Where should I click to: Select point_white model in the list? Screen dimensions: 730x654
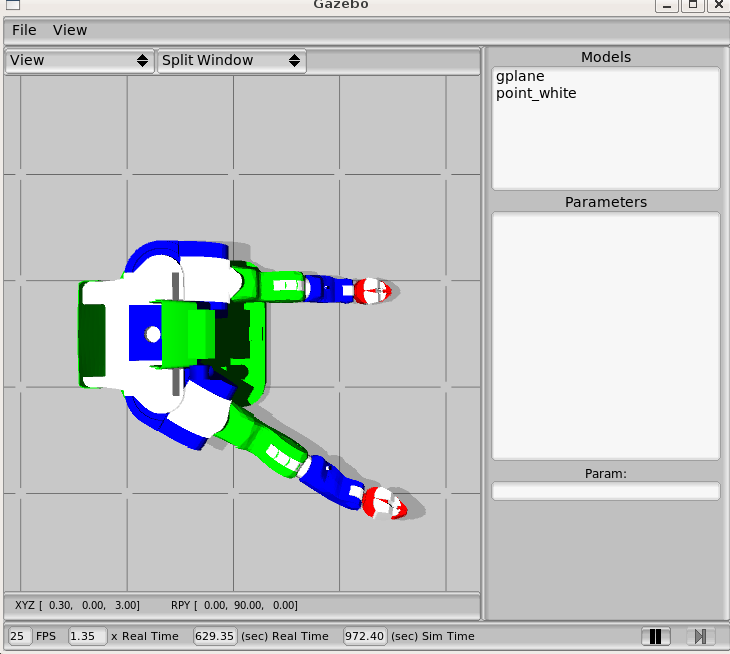[536, 93]
